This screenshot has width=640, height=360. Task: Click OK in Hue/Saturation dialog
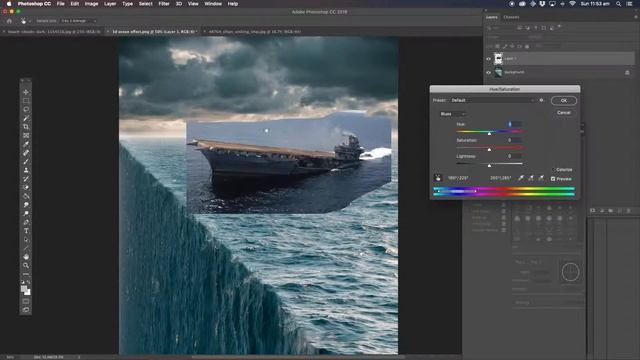pyautogui.click(x=564, y=100)
